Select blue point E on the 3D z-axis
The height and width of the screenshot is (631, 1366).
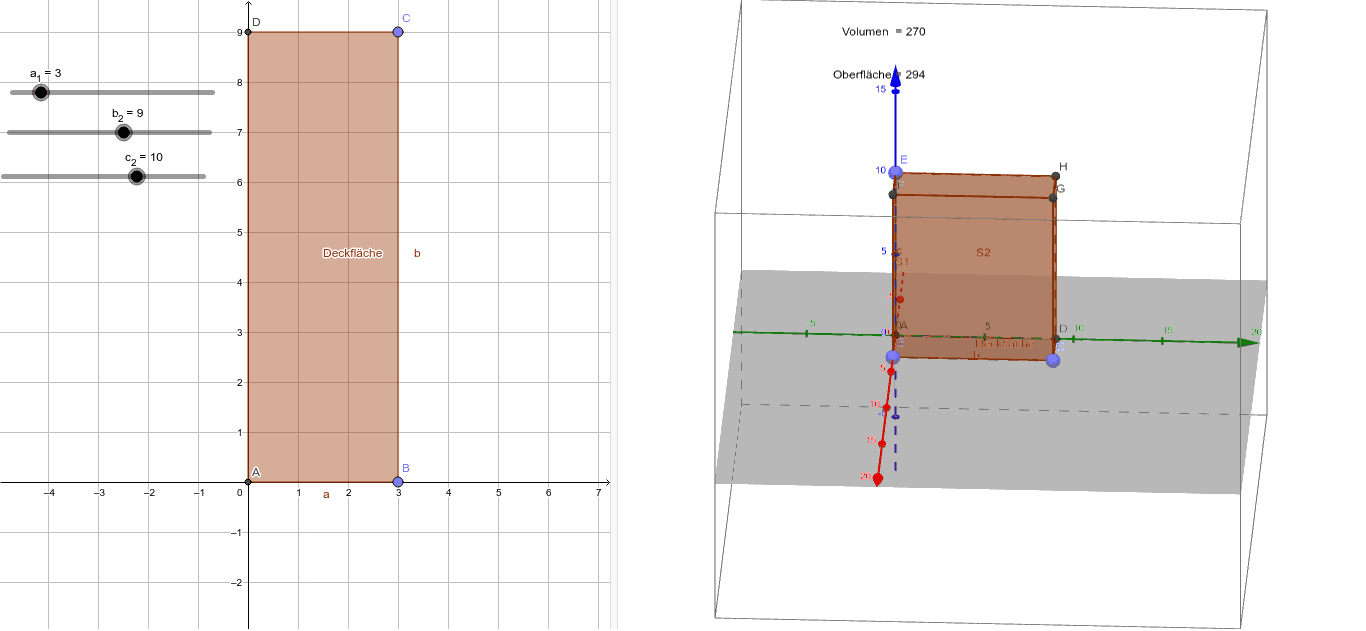coord(896,172)
